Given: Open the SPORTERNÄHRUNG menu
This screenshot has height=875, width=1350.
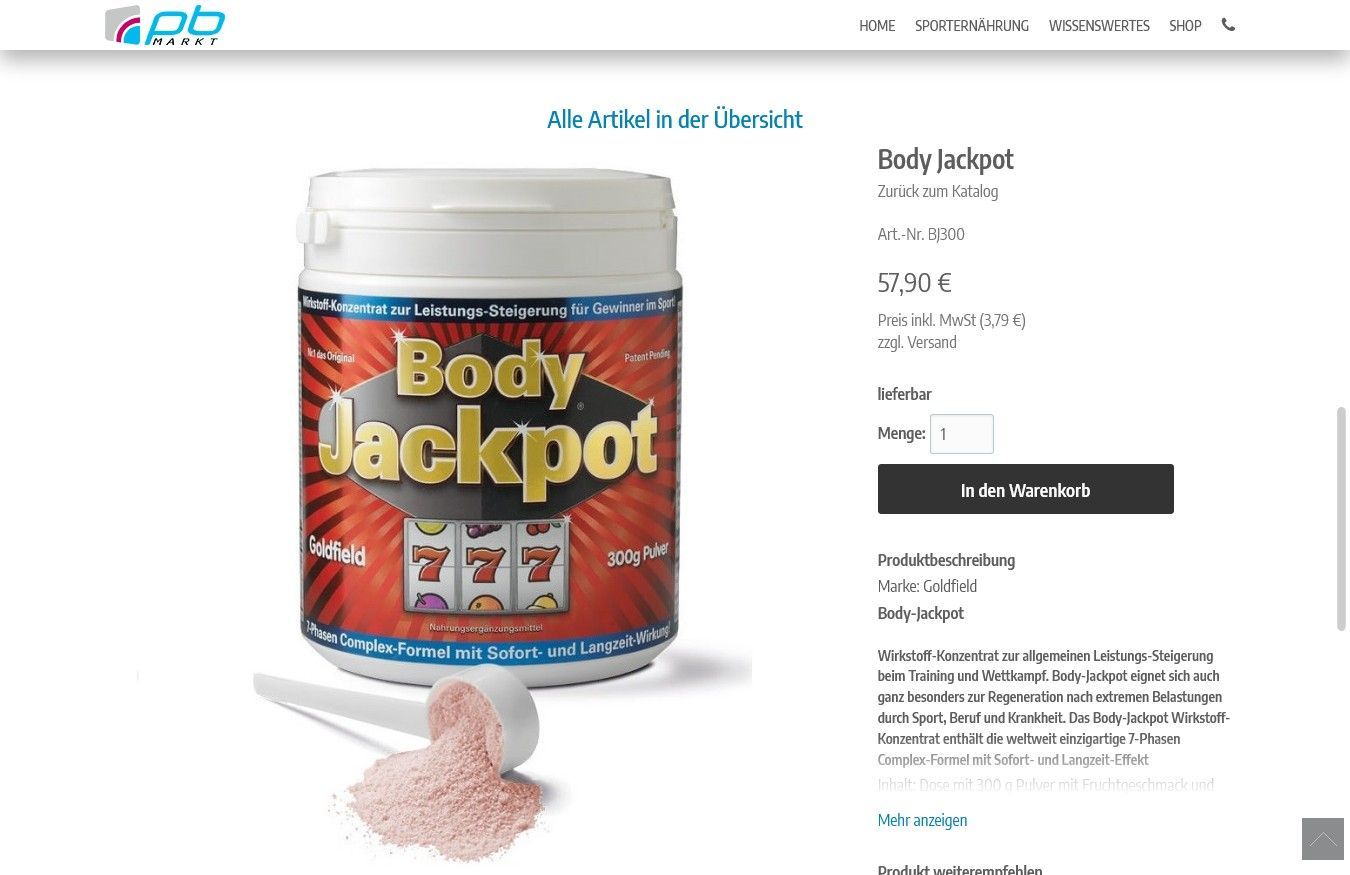Looking at the screenshot, I should pyautogui.click(x=971, y=26).
